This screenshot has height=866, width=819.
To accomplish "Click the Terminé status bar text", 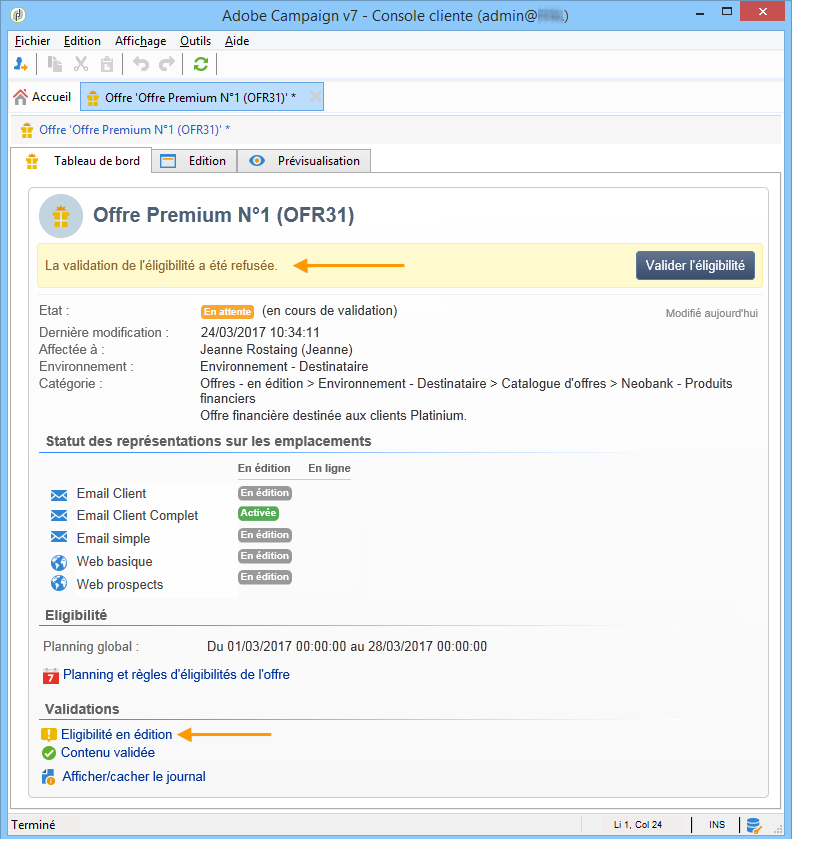I will (x=33, y=825).
